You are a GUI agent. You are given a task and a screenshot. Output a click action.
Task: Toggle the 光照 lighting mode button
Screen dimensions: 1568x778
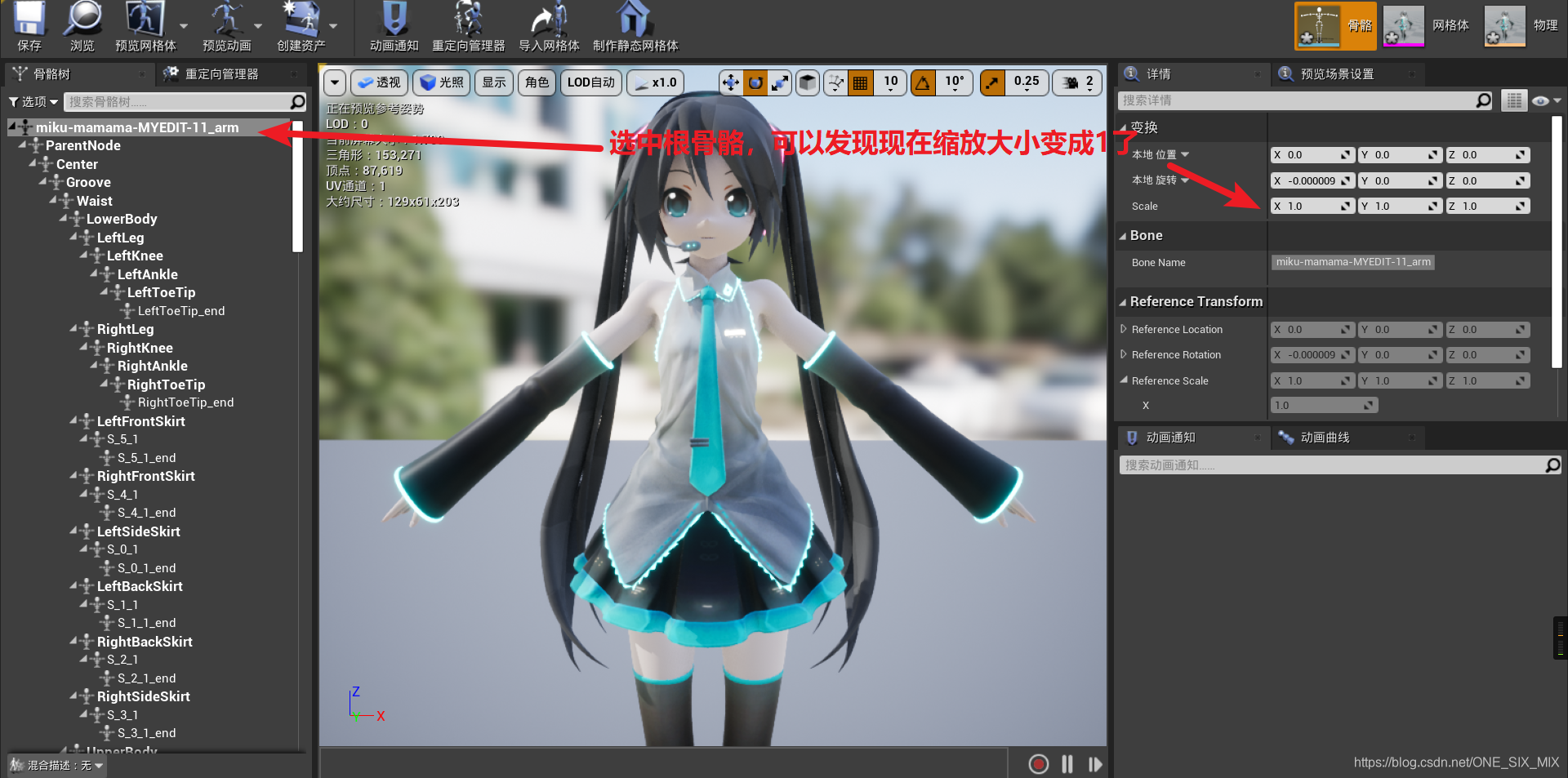441,82
